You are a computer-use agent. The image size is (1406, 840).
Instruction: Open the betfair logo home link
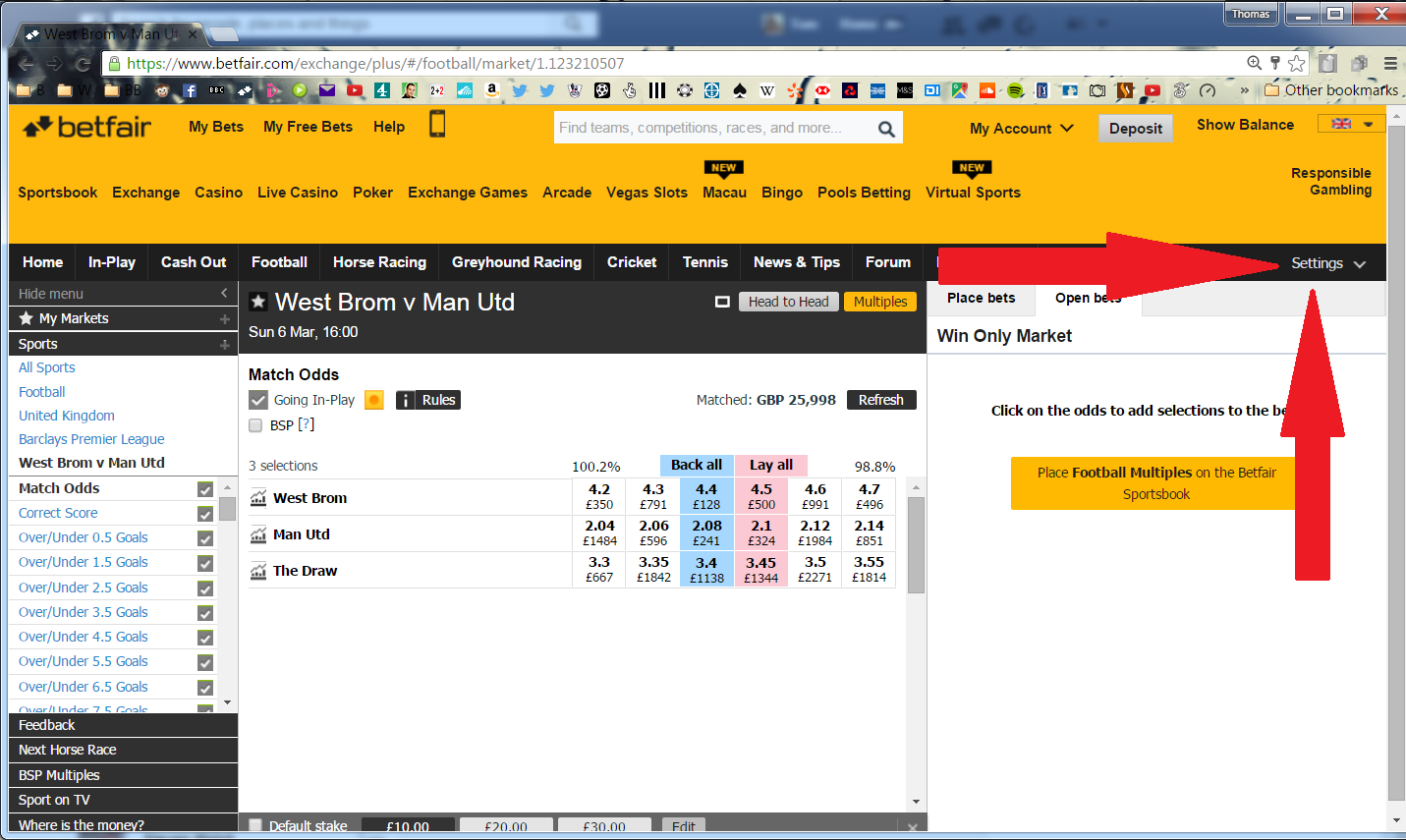point(86,127)
